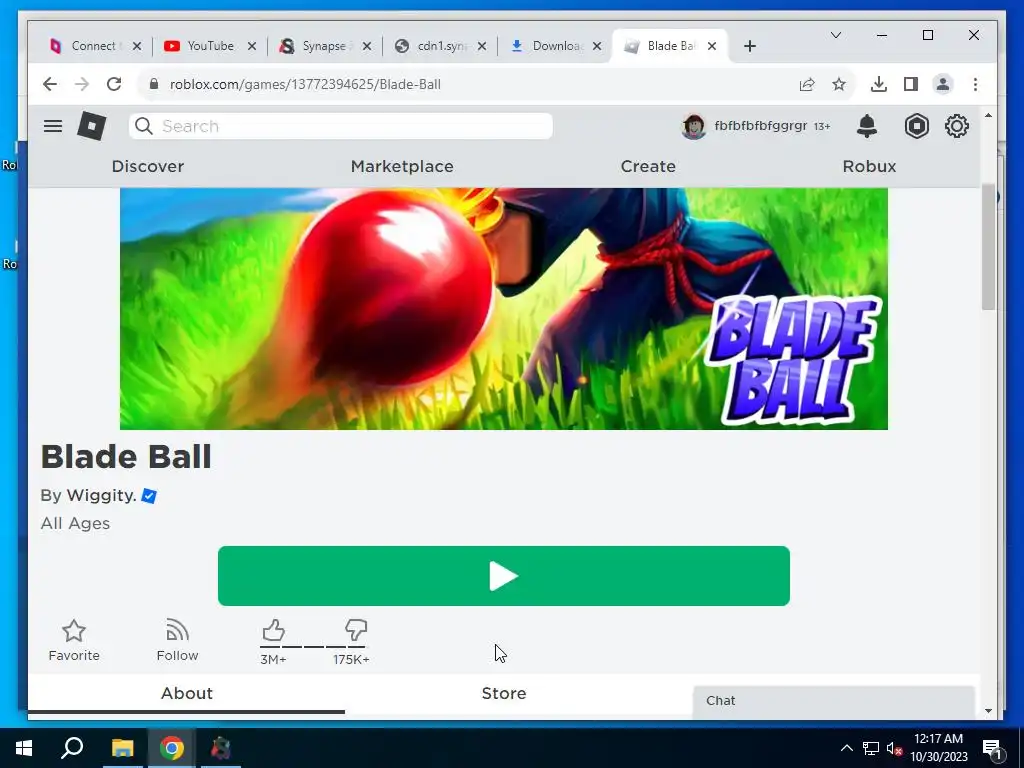Open File Explorer from taskbar
The height and width of the screenshot is (768, 1024).
point(122,748)
